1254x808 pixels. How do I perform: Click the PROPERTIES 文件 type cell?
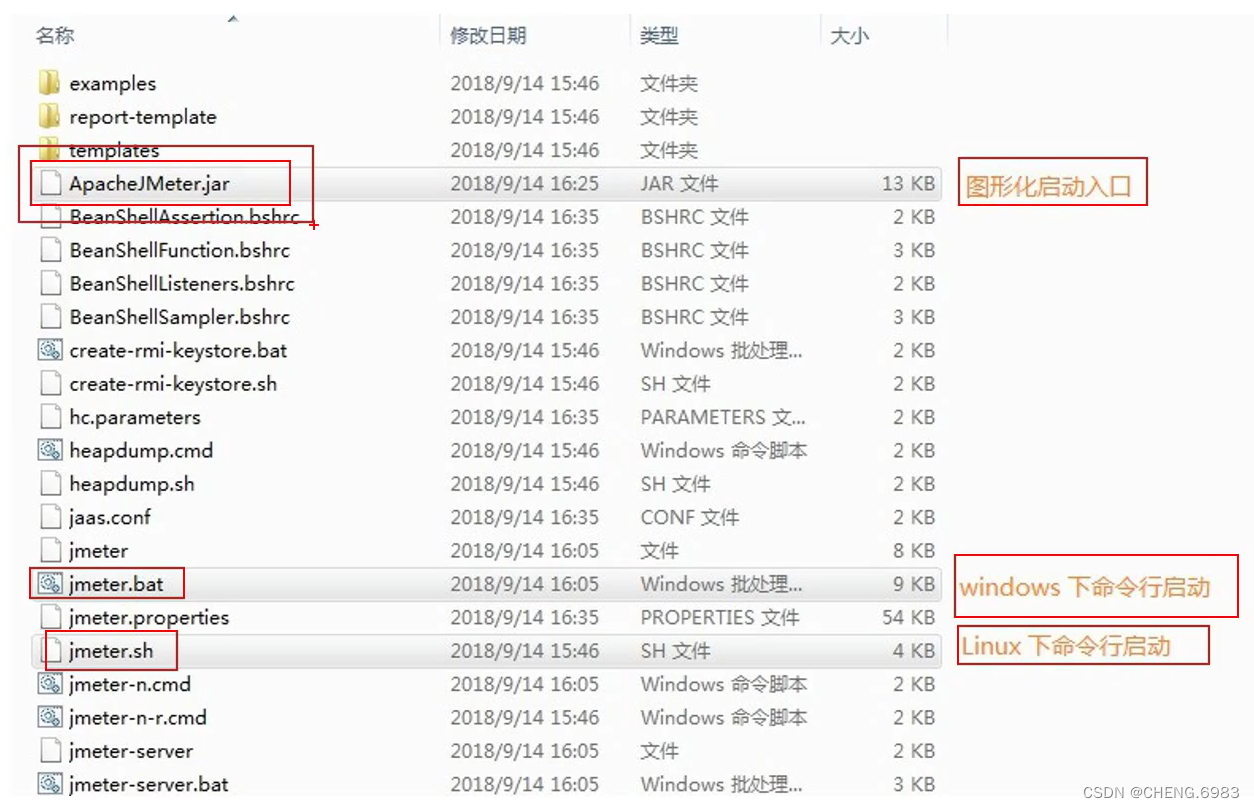pyautogui.click(x=720, y=617)
